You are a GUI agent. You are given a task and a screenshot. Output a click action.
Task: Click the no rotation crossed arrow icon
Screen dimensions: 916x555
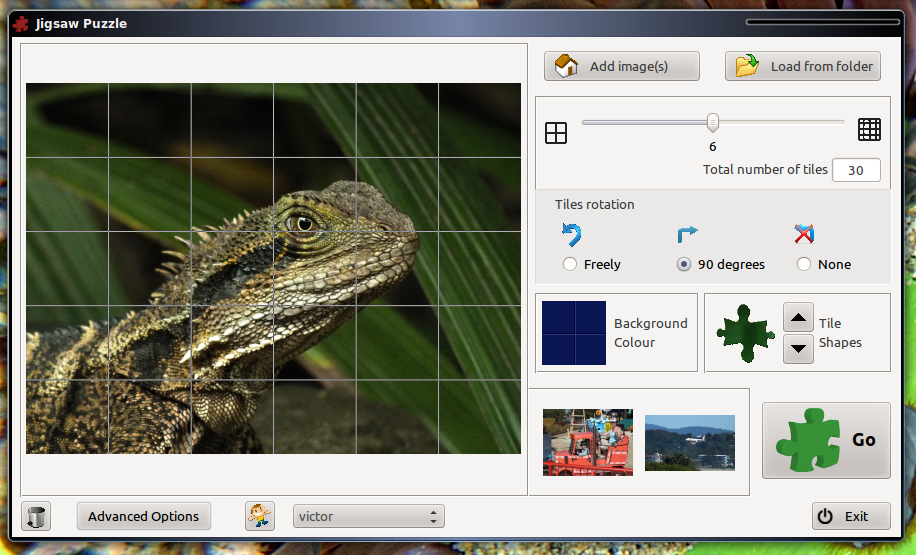tap(804, 234)
